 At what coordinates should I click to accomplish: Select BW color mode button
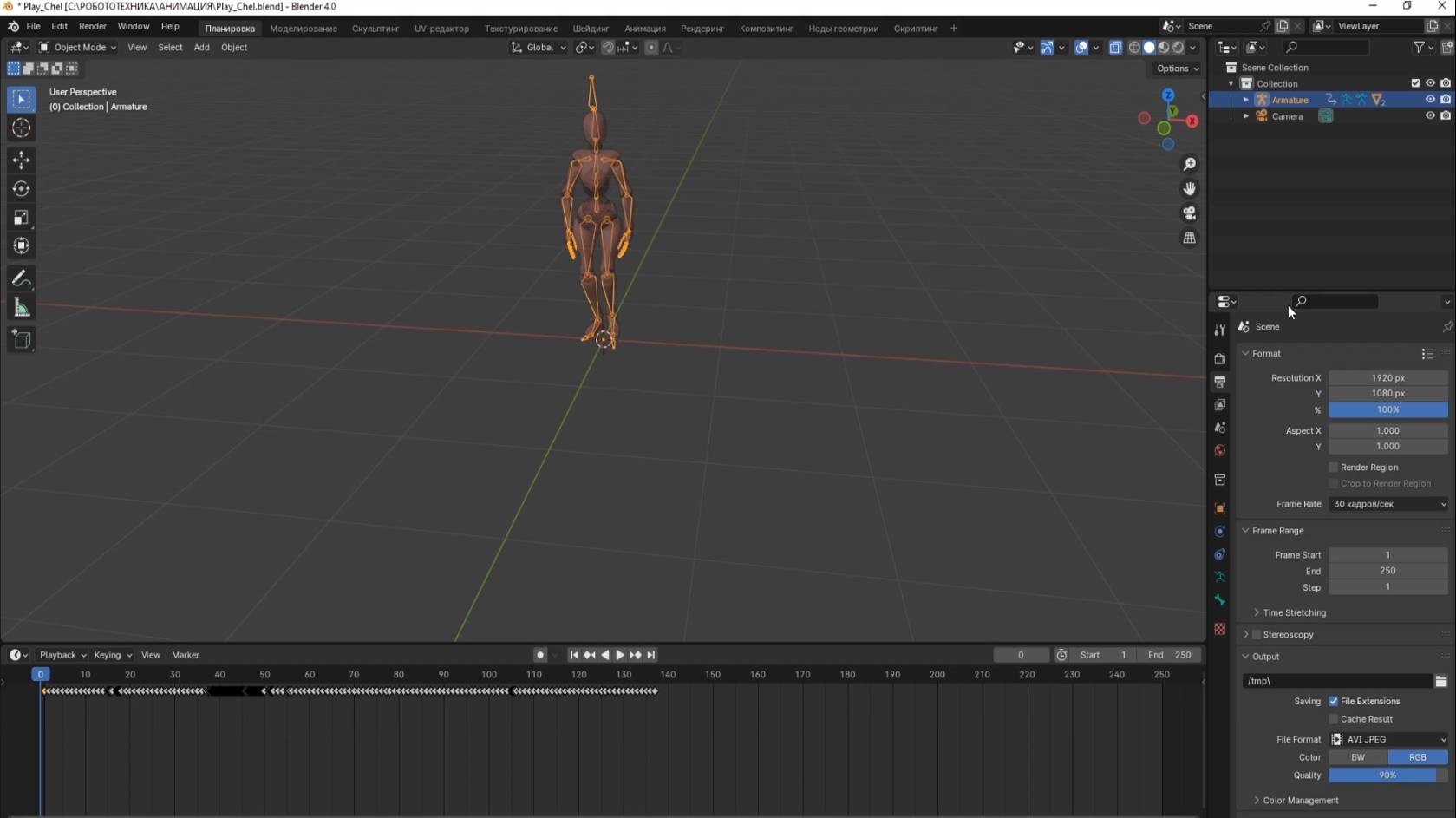click(1358, 757)
